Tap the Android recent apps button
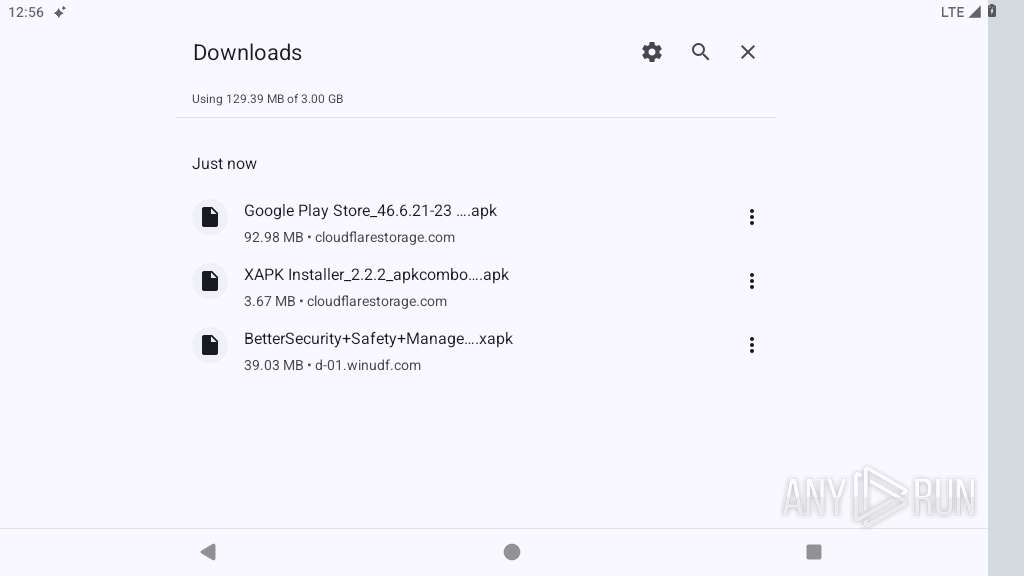Image resolution: width=1024 pixels, height=576 pixels. (814, 552)
